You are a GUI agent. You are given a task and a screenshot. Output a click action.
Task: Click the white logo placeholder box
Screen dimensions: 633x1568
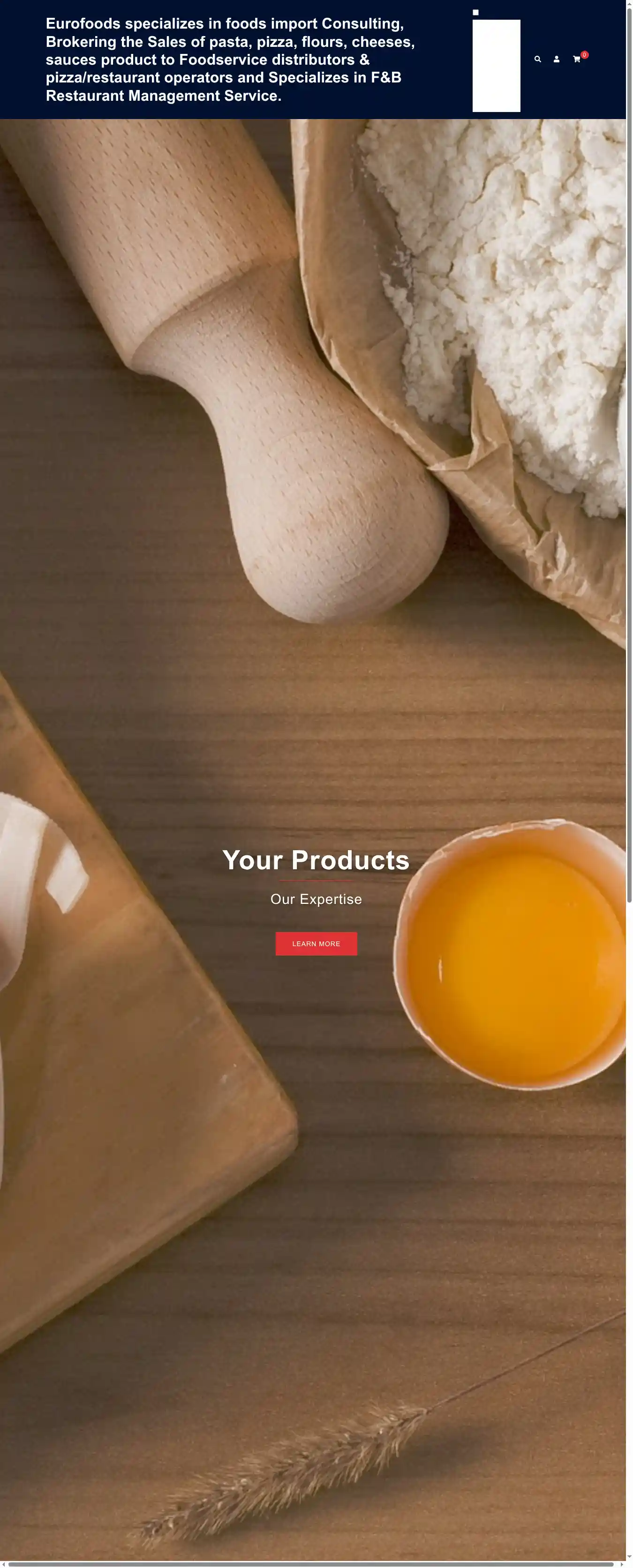pos(497,66)
